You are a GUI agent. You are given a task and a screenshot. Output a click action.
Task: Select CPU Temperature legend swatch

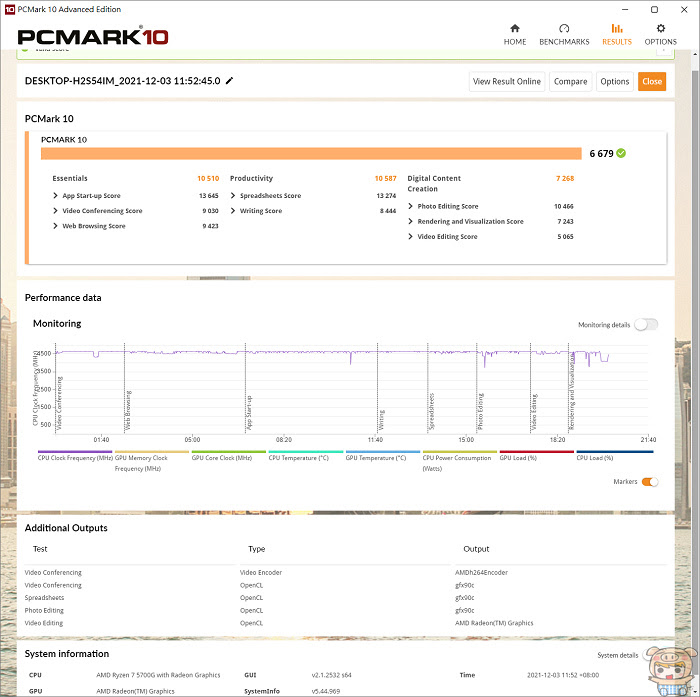pyautogui.click(x=306, y=452)
